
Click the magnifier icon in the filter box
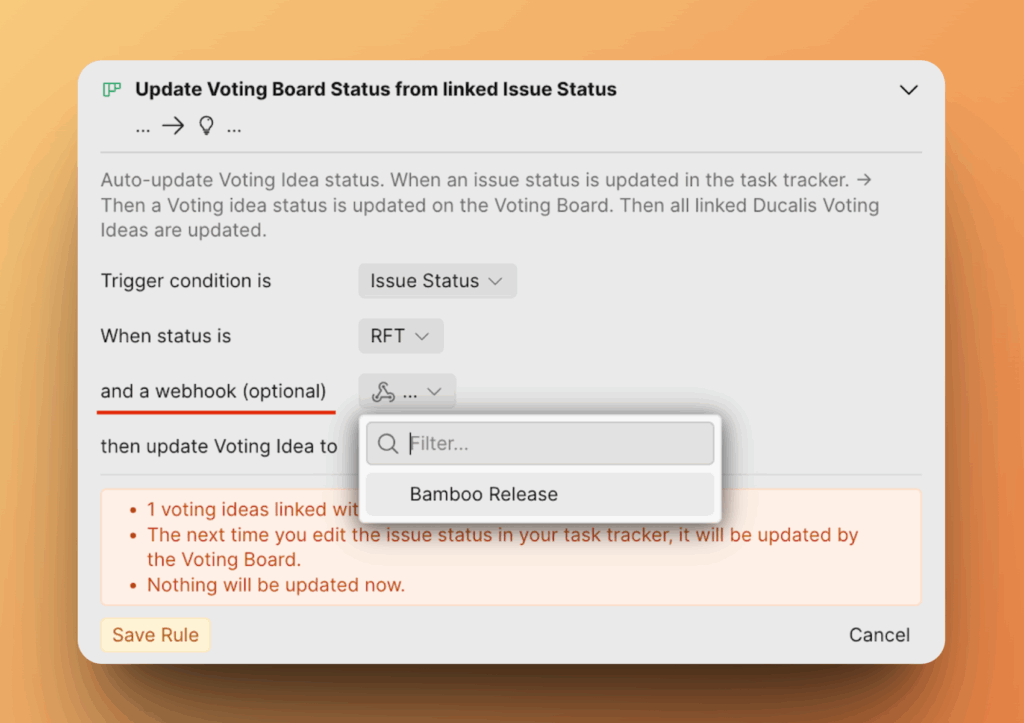pyautogui.click(x=388, y=444)
